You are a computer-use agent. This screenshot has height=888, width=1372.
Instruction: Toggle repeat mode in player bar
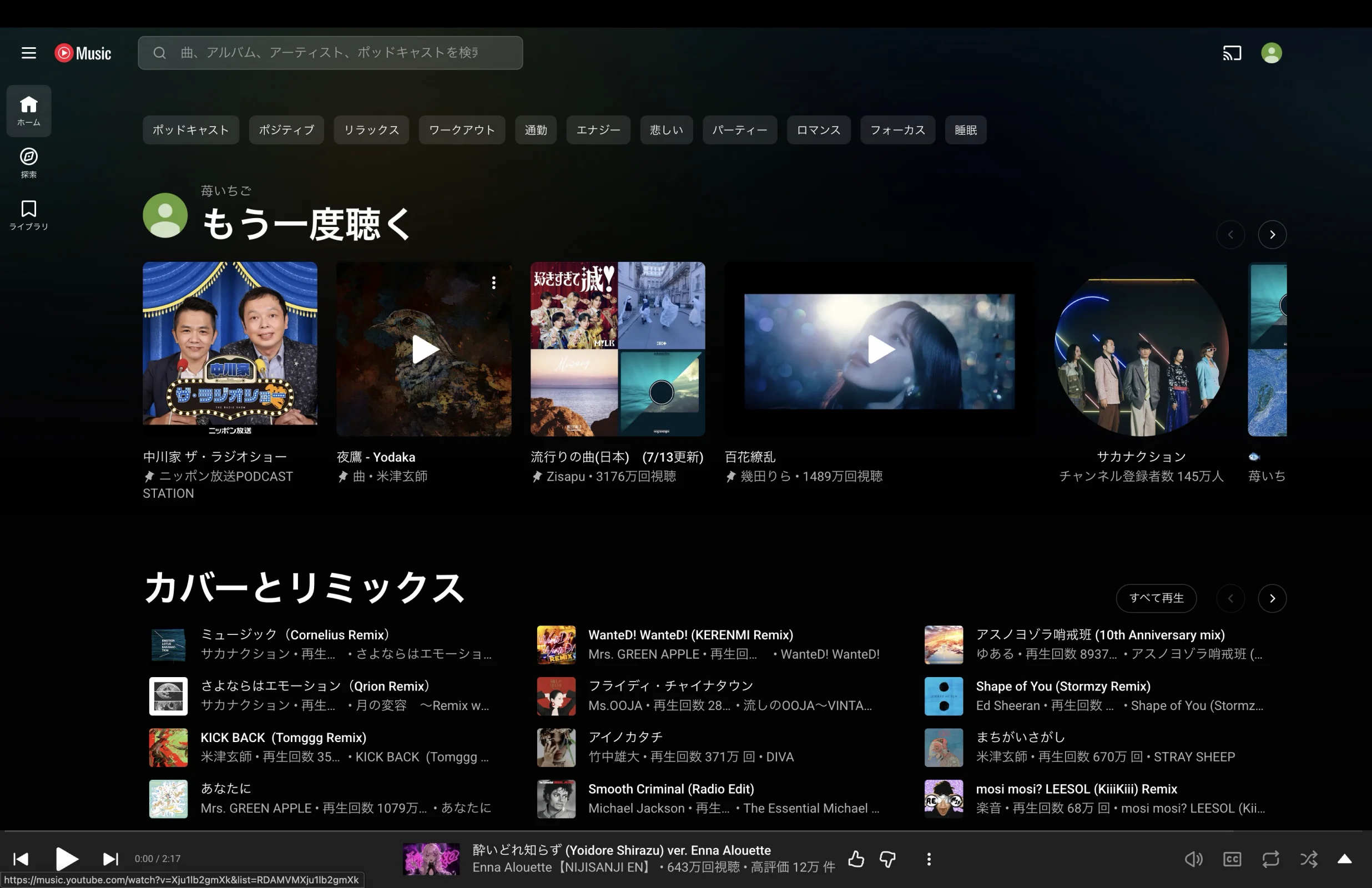[1270, 859]
